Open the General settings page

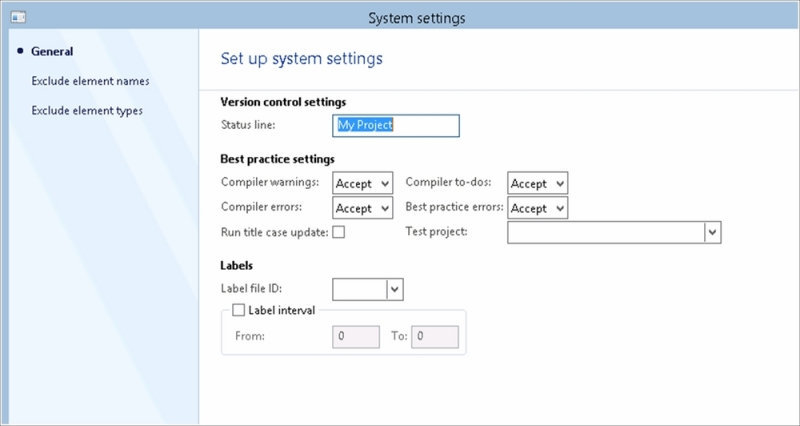pyautogui.click(x=52, y=51)
